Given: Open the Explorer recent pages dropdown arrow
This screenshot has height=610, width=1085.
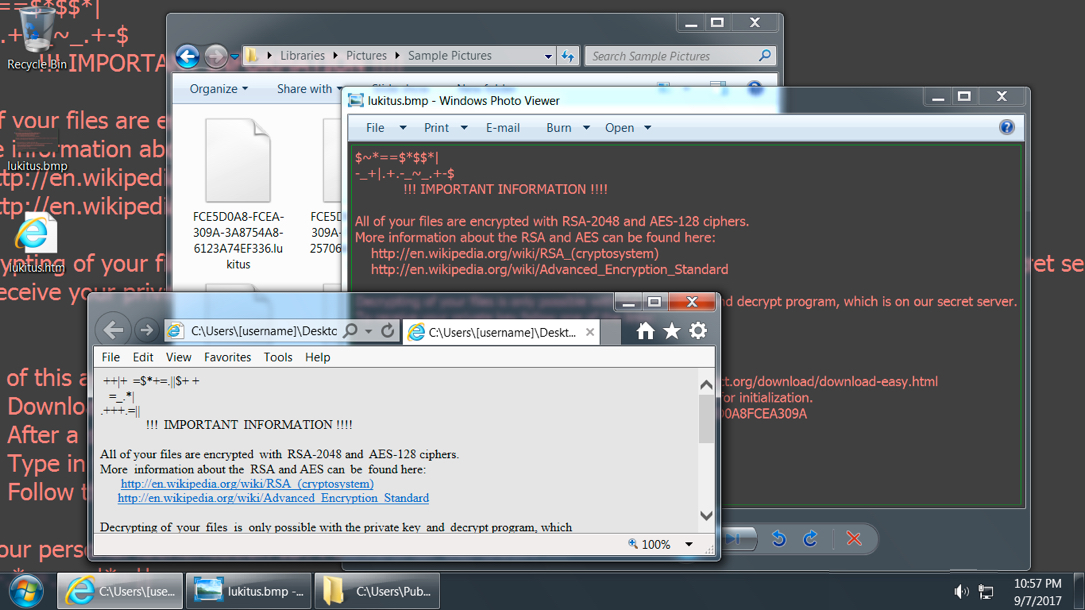Looking at the screenshot, I should (235, 57).
